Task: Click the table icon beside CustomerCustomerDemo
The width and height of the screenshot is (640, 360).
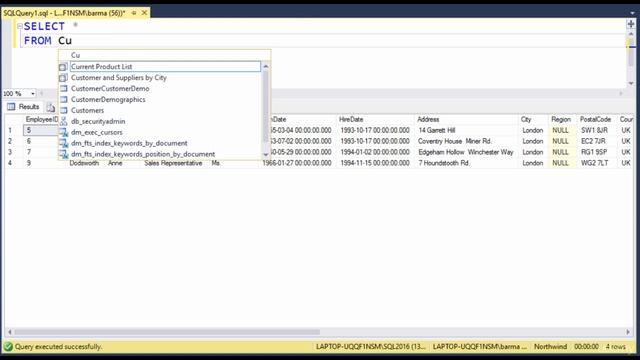Action: point(63,89)
